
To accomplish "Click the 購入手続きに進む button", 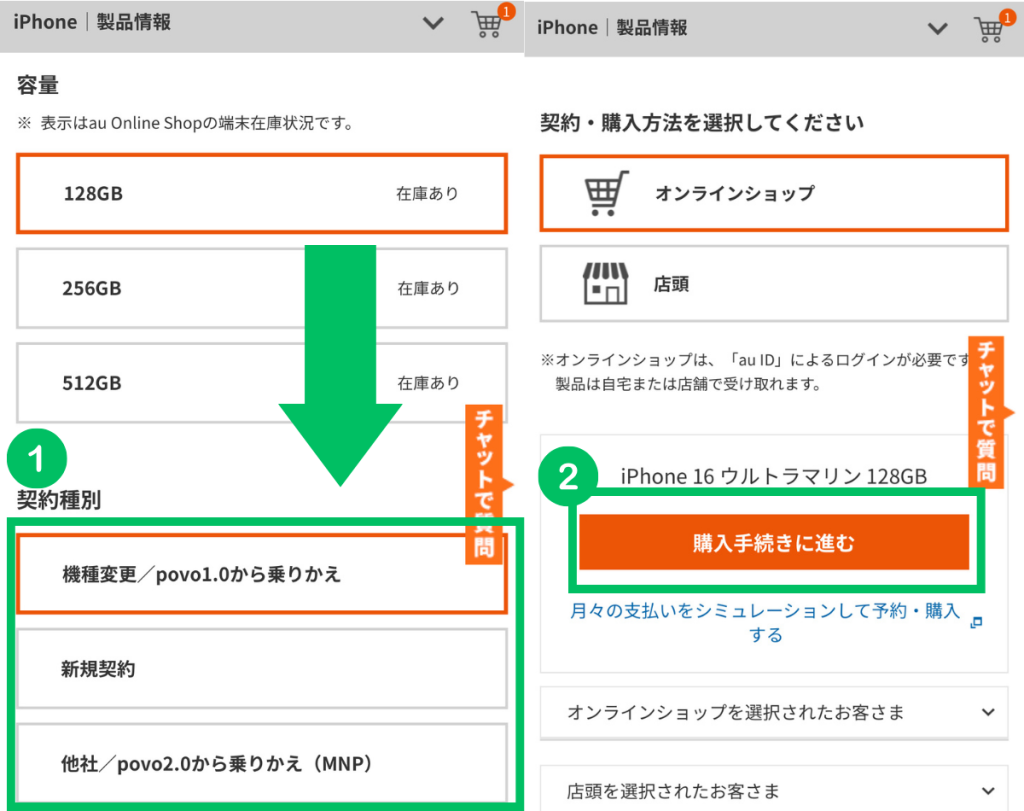I will click(x=774, y=542).
